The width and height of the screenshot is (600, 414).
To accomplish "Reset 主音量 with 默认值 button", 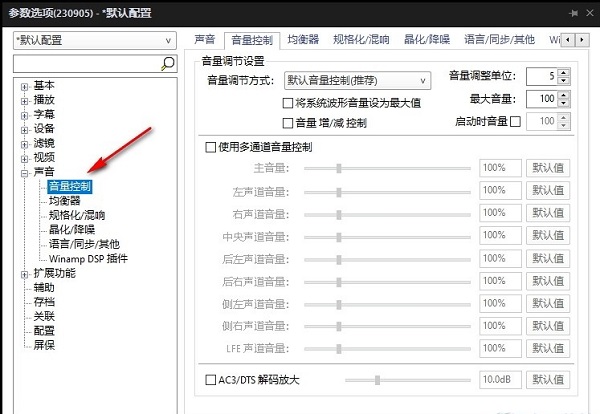I will pyautogui.click(x=548, y=168).
